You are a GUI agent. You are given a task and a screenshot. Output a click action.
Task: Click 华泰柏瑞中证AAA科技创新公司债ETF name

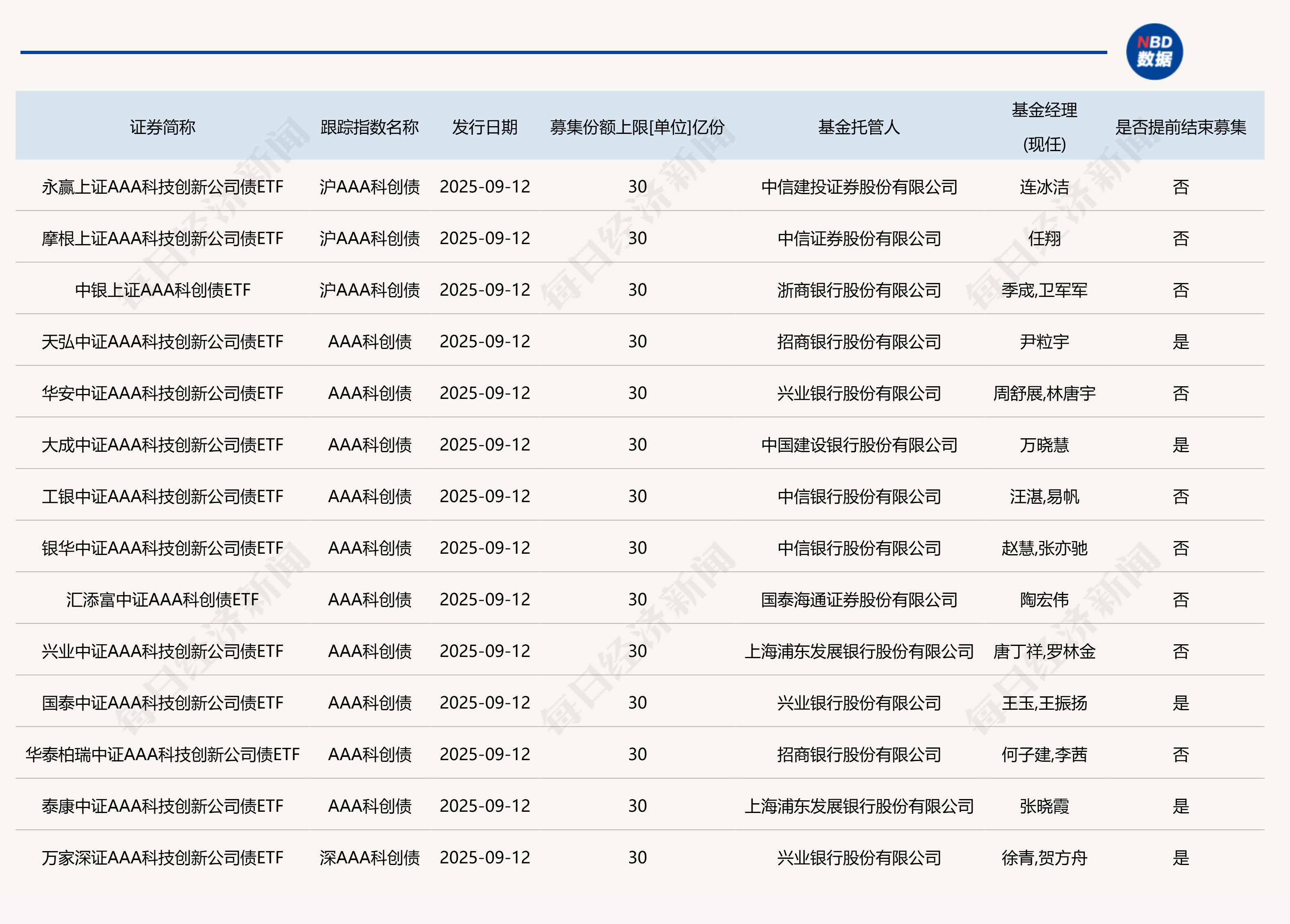pyautogui.click(x=163, y=754)
